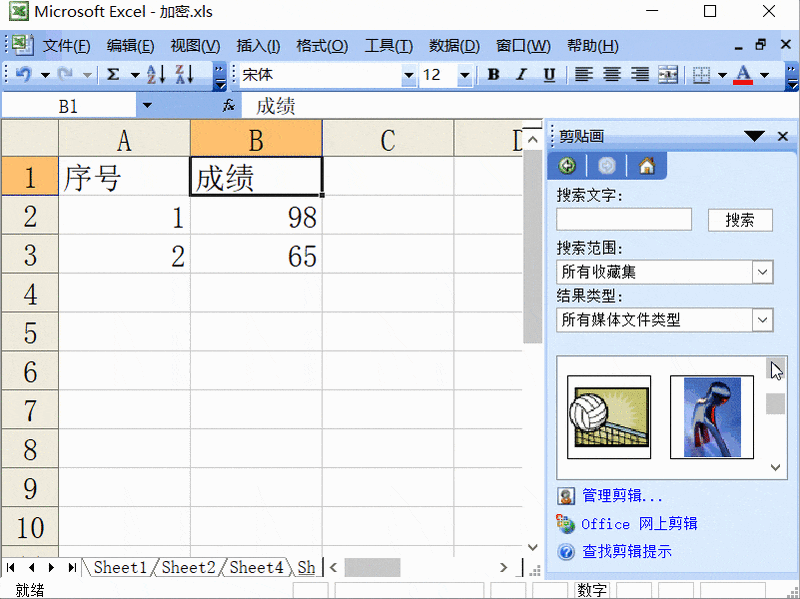Select the Sort Ascending icon
Image resolution: width=800 pixels, height=599 pixels.
coord(153,75)
